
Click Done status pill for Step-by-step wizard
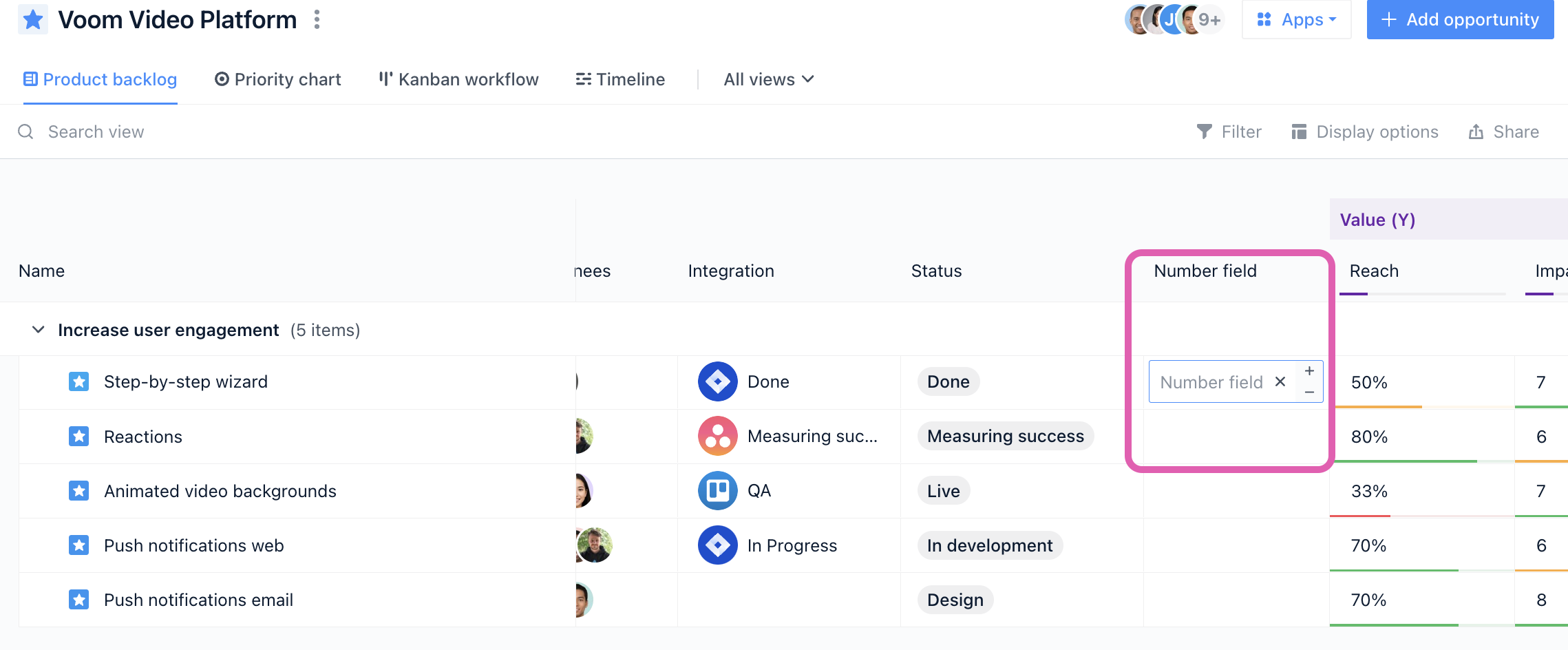pos(949,381)
